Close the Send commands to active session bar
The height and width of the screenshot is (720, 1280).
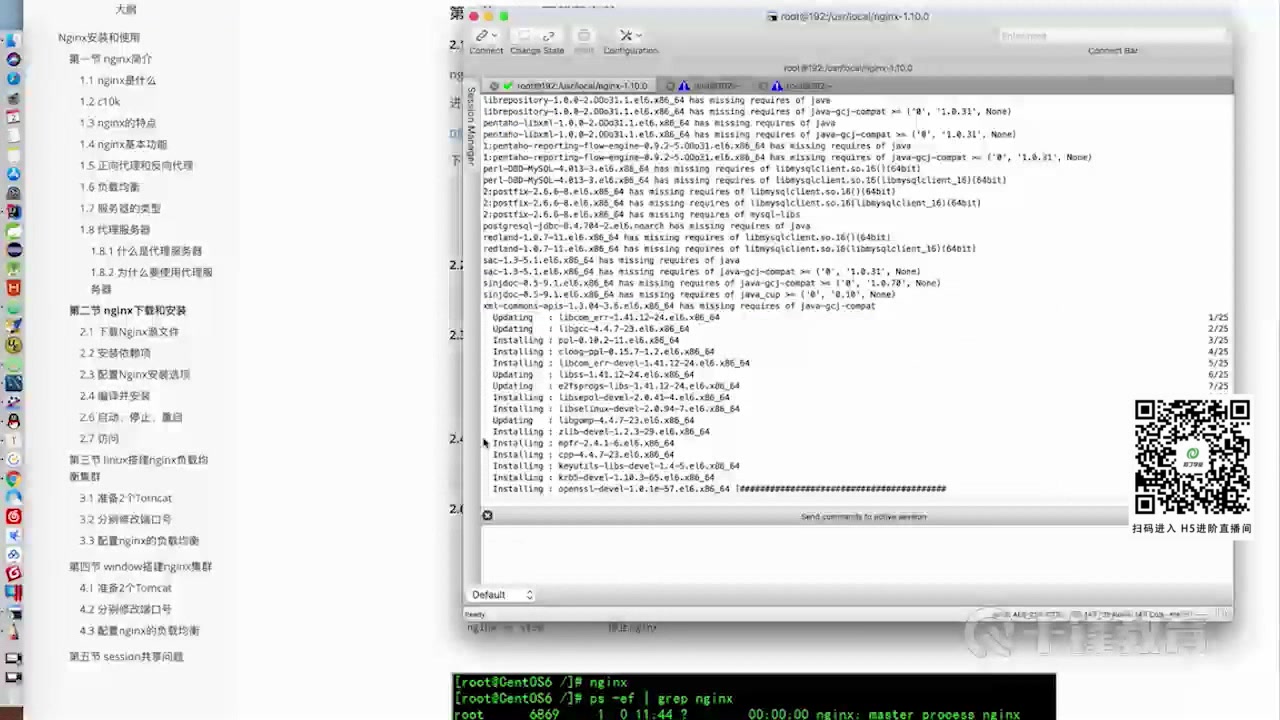tap(487, 516)
